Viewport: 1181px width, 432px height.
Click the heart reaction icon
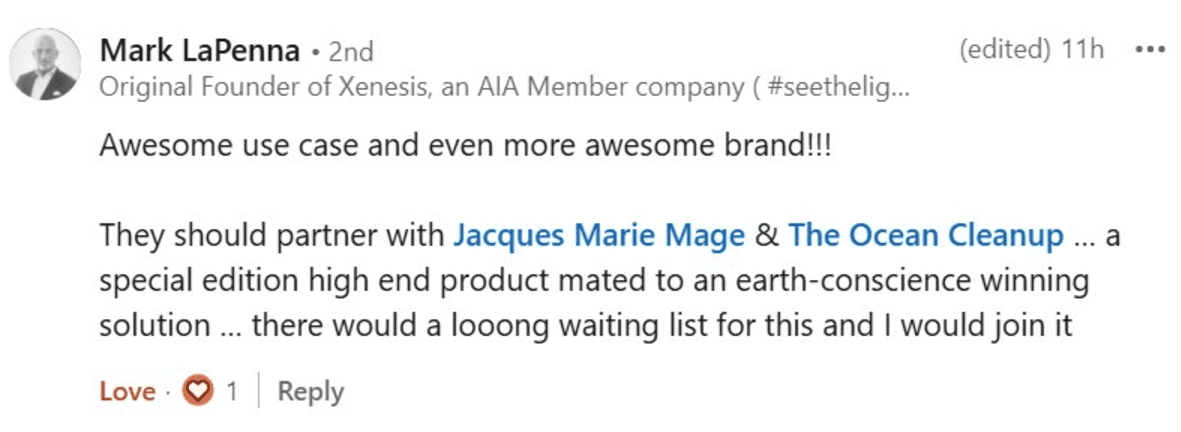(201, 391)
